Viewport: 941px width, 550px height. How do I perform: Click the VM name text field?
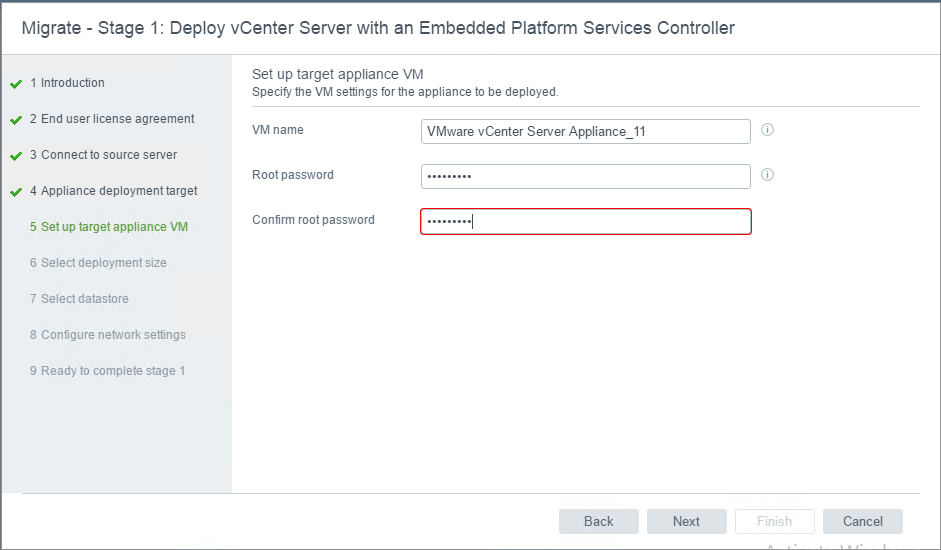tap(586, 131)
